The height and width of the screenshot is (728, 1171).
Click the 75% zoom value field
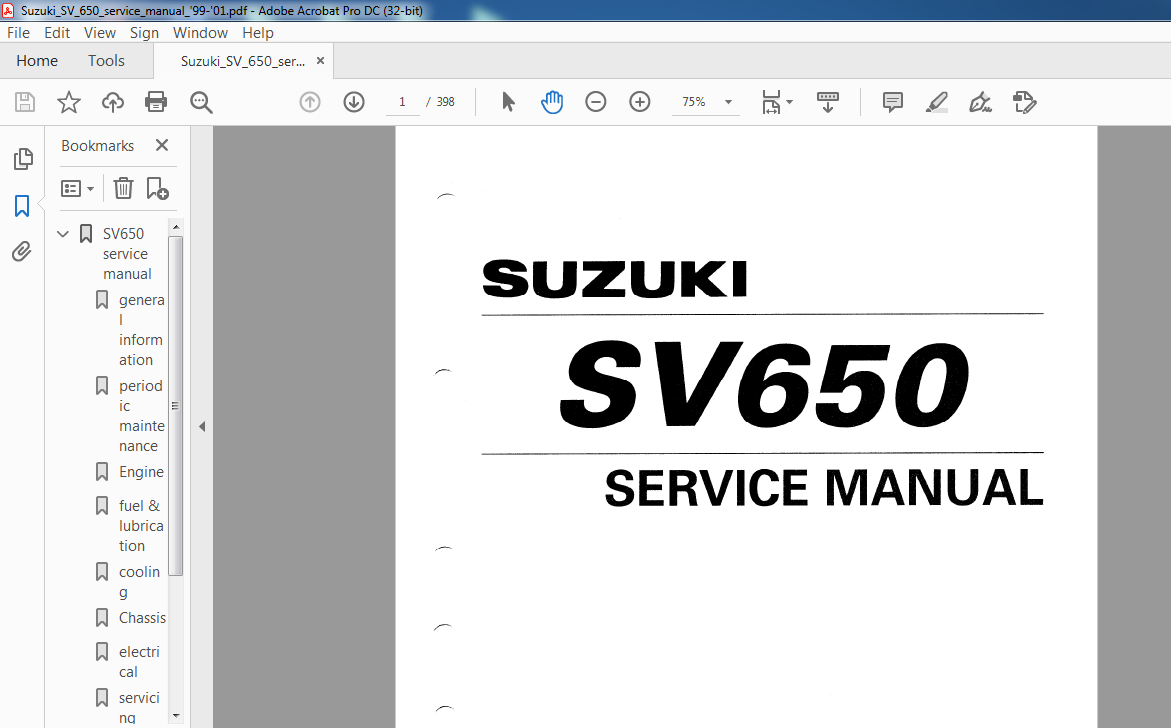pos(694,102)
